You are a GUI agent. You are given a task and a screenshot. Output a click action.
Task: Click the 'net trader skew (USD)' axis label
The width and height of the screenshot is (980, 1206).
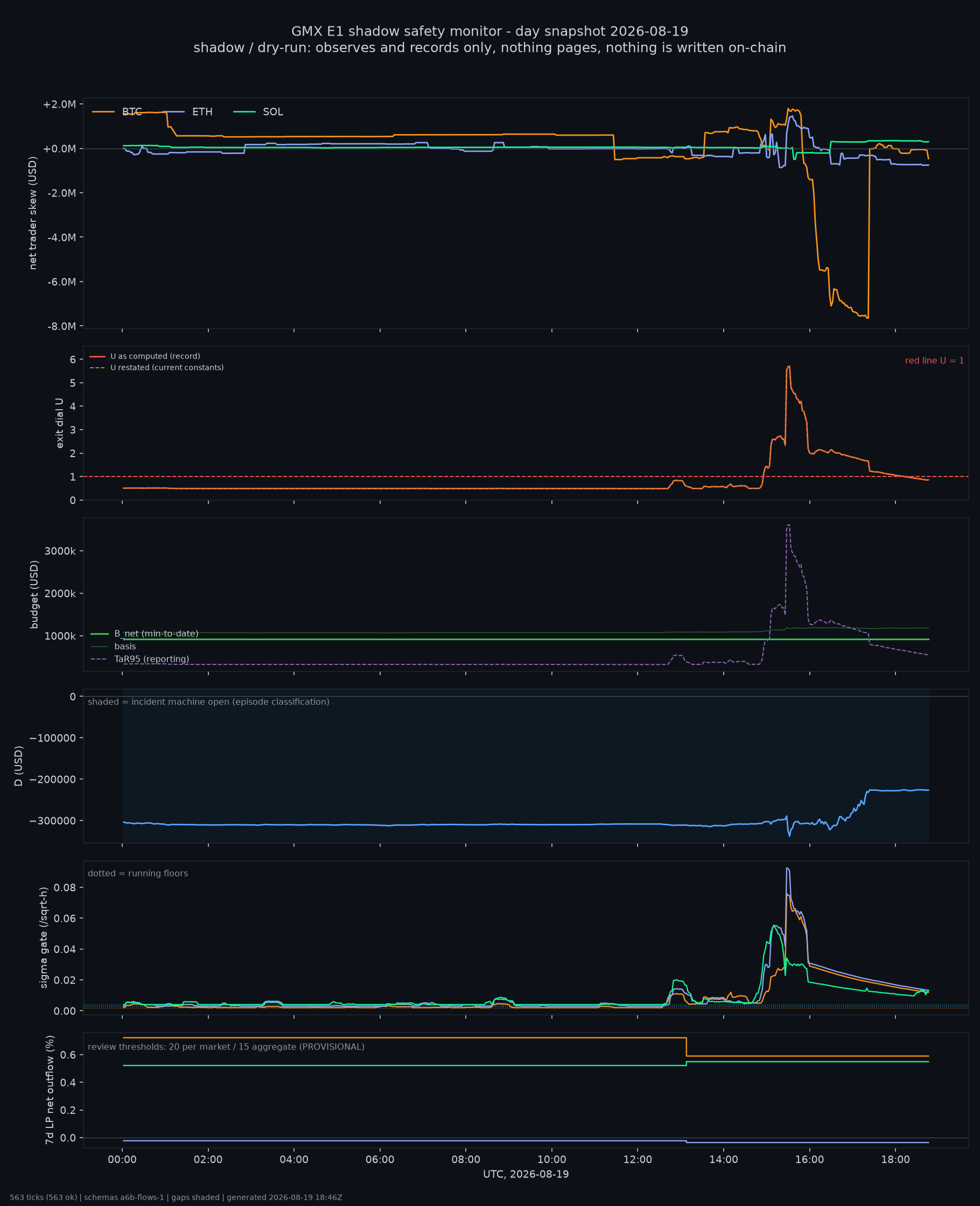point(33,213)
